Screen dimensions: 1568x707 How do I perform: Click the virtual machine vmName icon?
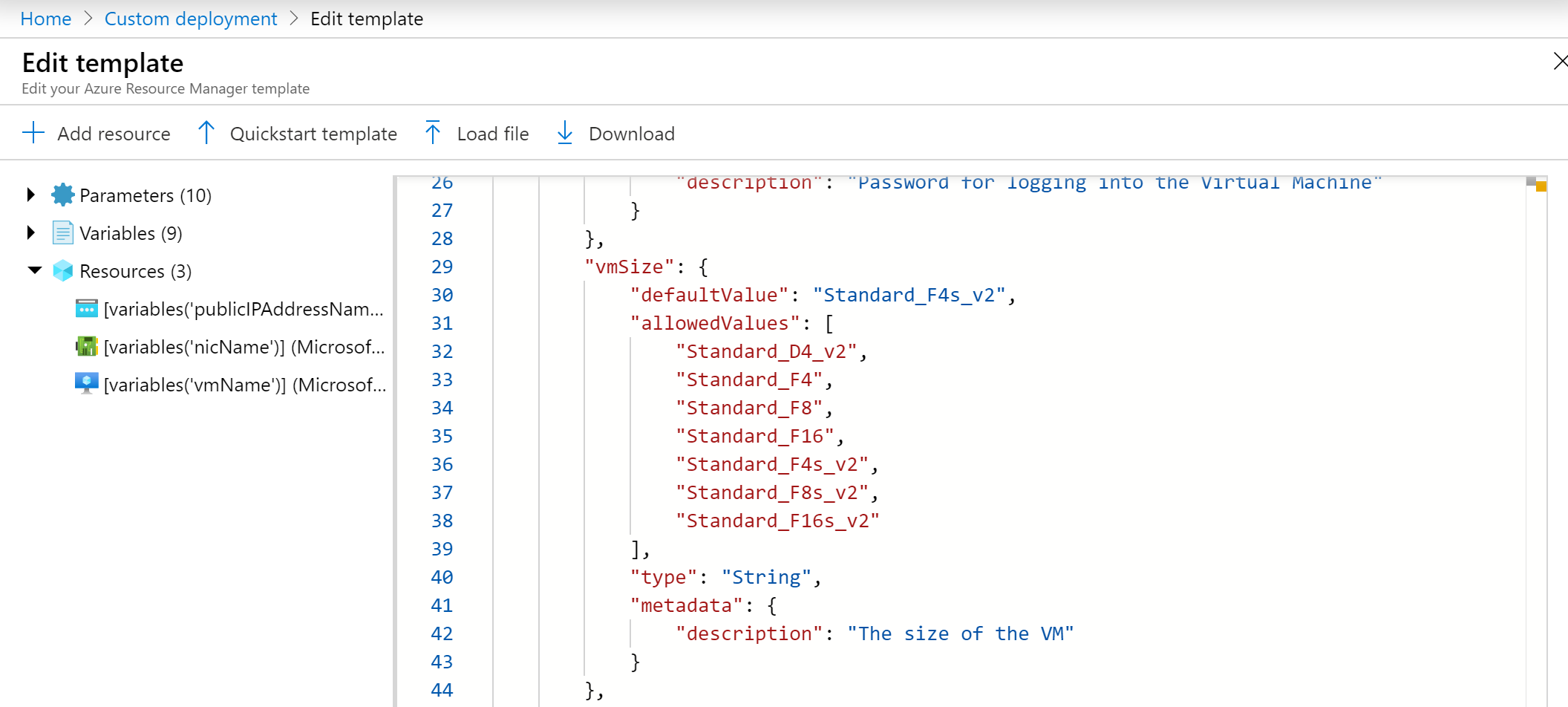[x=87, y=384]
